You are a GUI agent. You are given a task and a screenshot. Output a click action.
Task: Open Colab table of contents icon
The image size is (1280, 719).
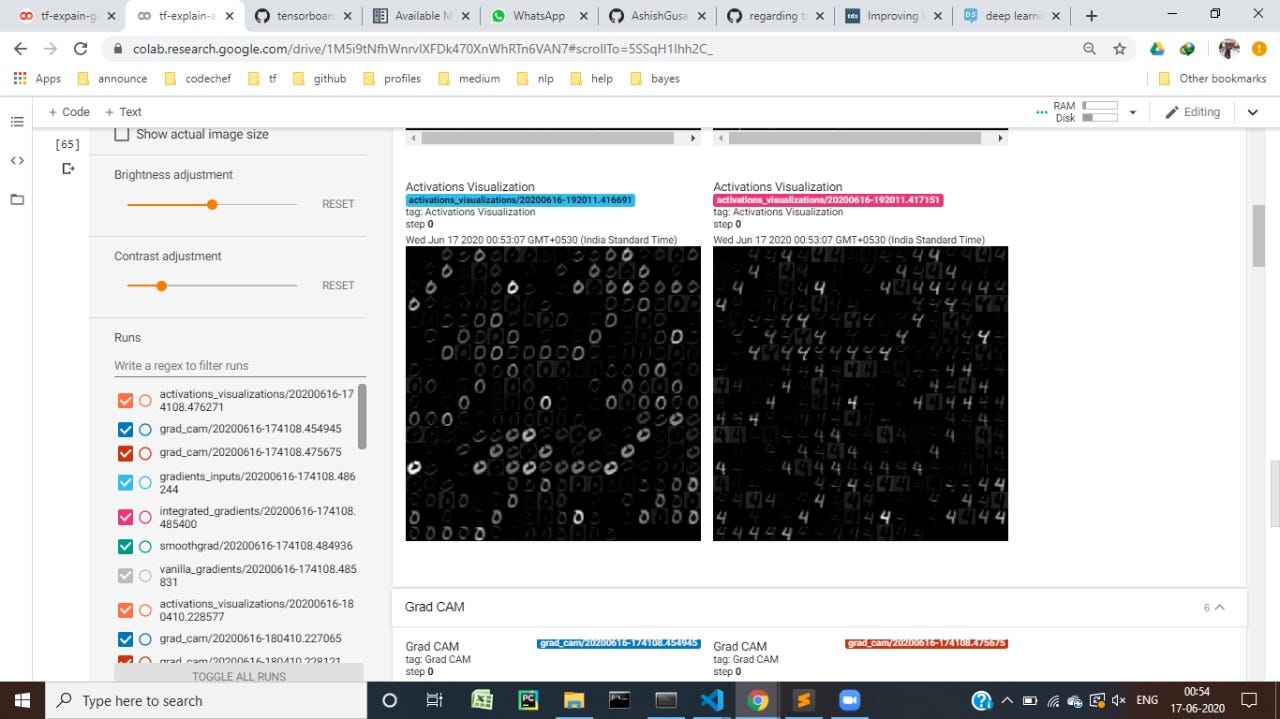[x=17, y=121]
